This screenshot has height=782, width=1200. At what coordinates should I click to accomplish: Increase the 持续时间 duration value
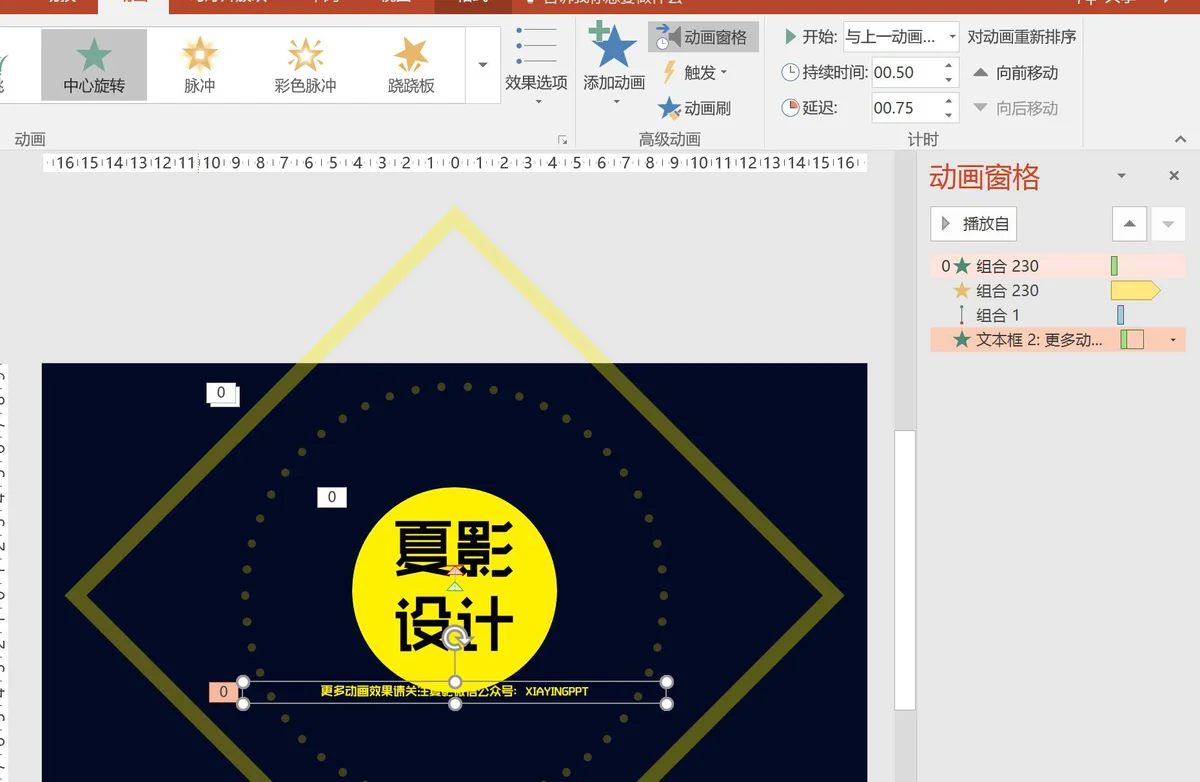coord(949,65)
